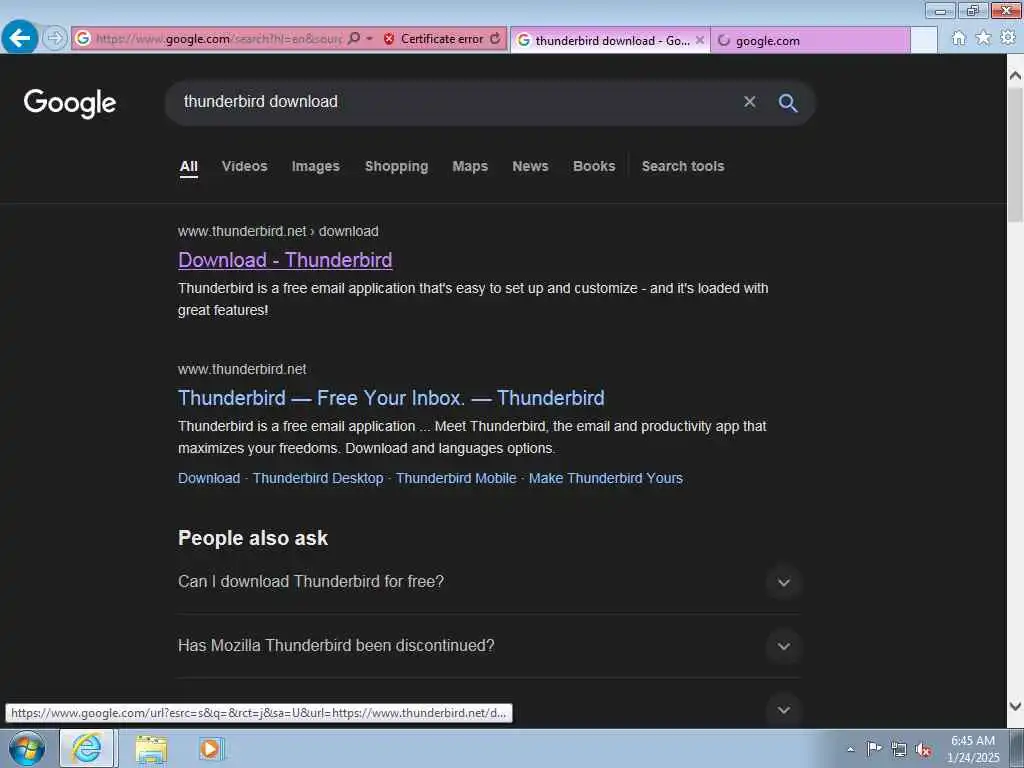
Task: Click the www.thunderbird.net site address text
Action: (242, 369)
